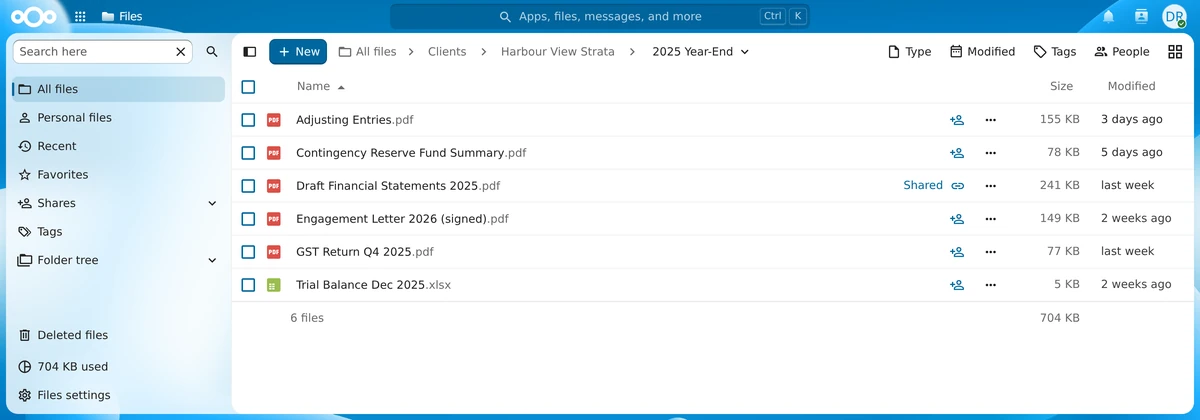Click the 704 KB used storage indicator
The image size is (1200, 420).
click(118, 366)
